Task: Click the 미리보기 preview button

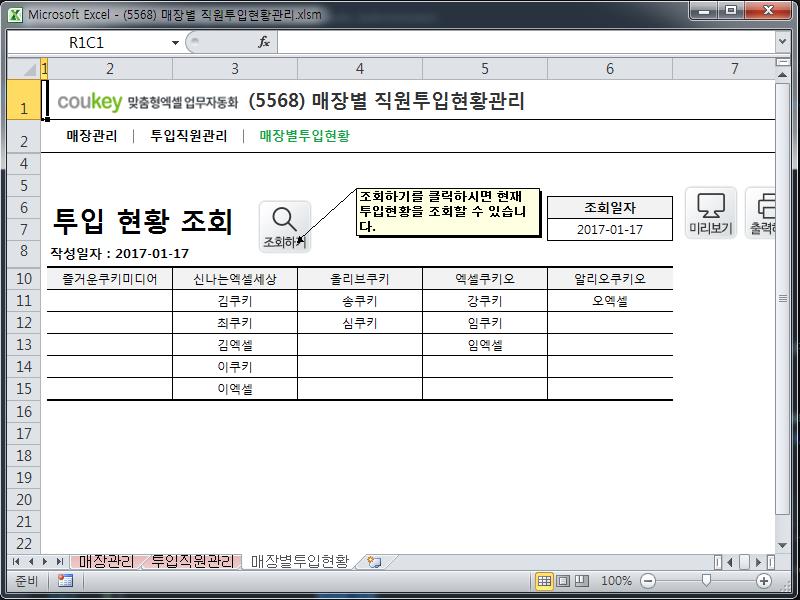Action: click(x=711, y=213)
